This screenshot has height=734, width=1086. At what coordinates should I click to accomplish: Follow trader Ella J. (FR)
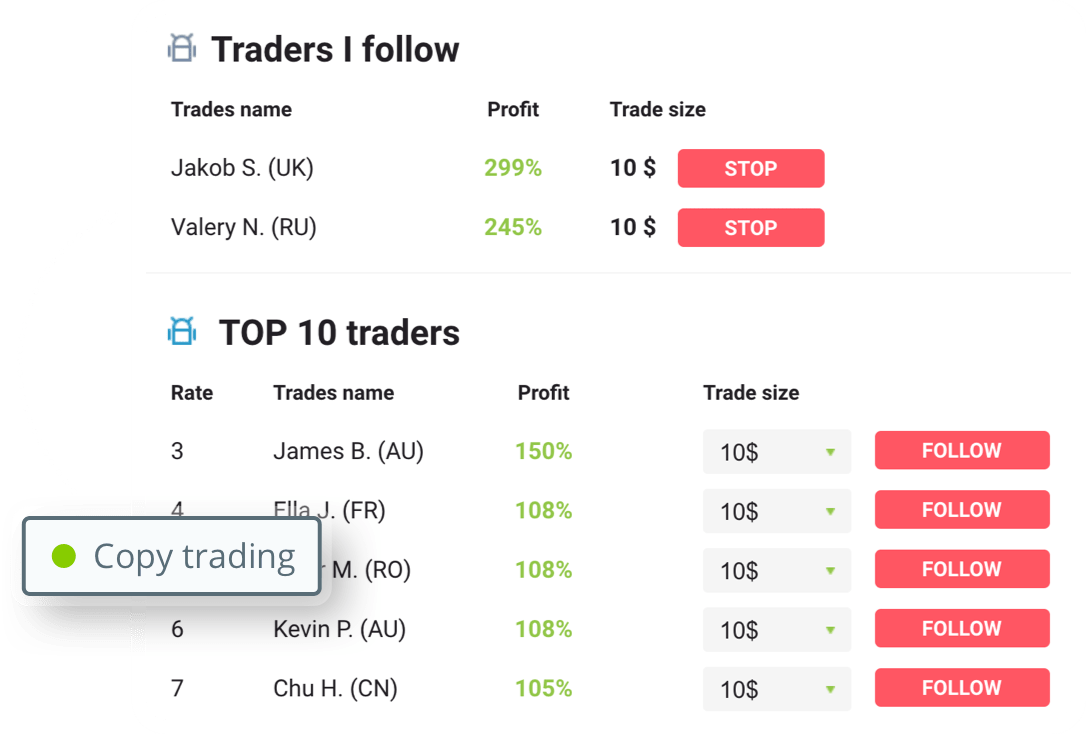pyautogui.click(x=962, y=510)
